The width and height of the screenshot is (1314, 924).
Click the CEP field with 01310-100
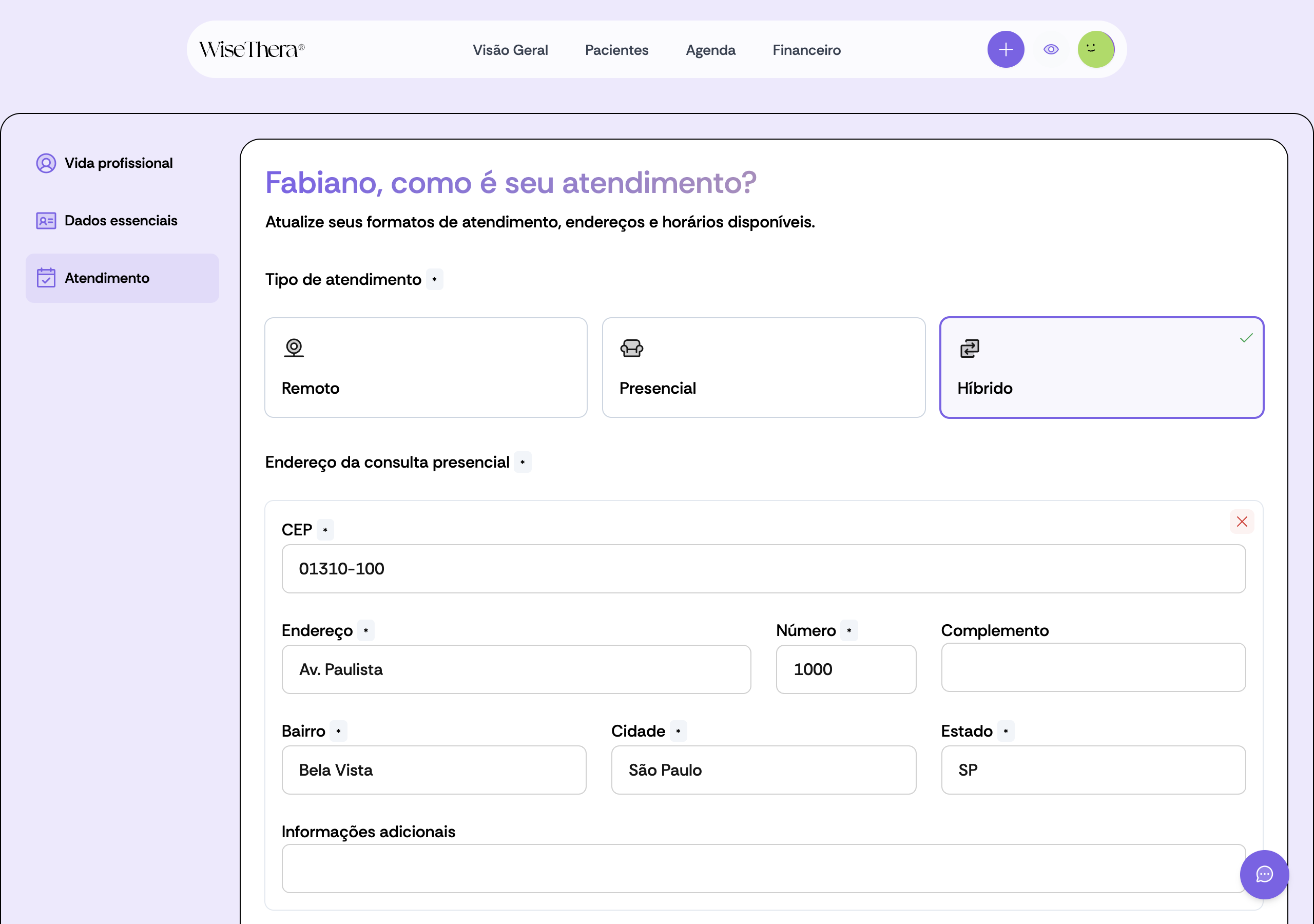(x=763, y=568)
